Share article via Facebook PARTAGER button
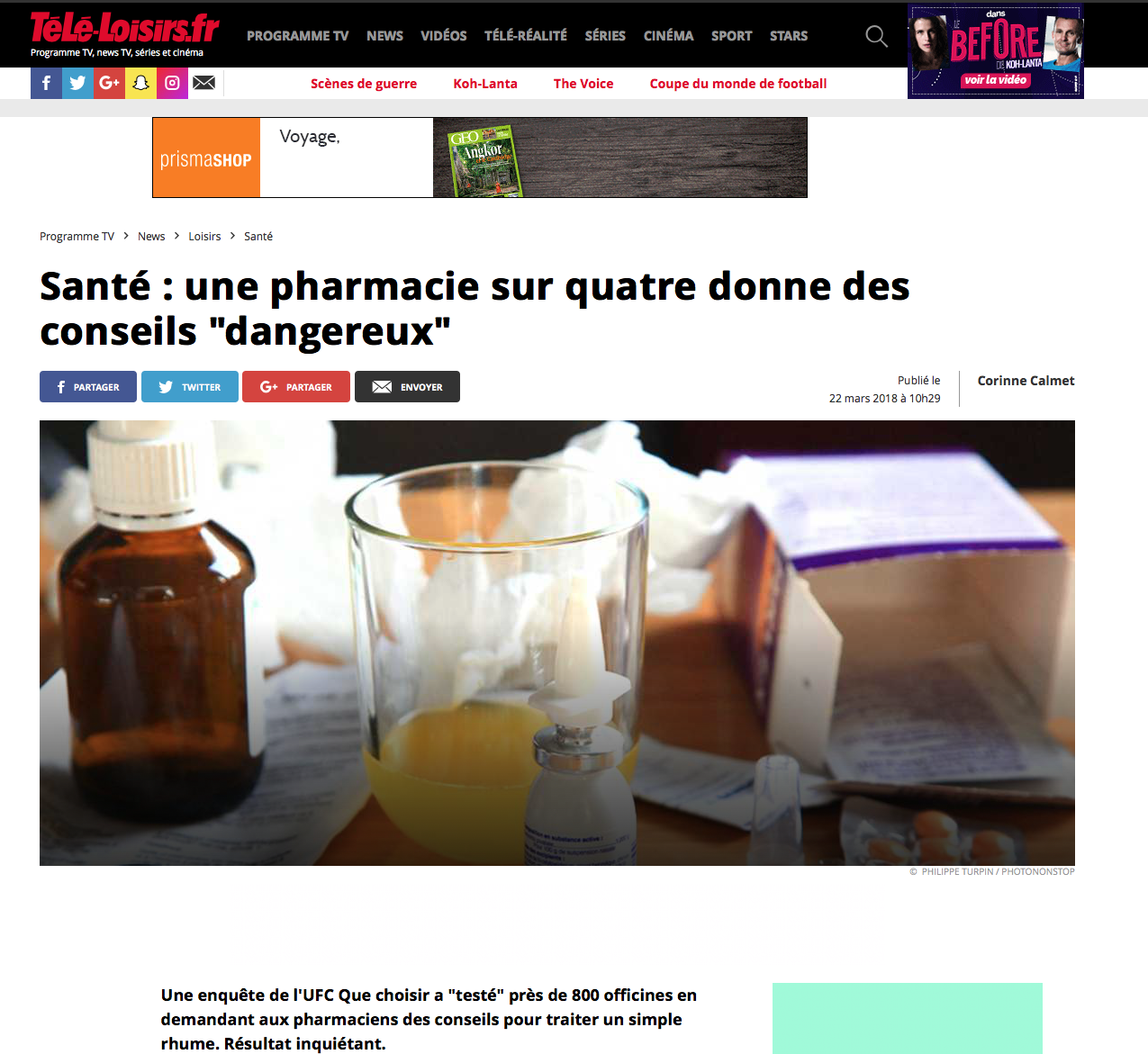The width and height of the screenshot is (1148, 1054). pos(88,387)
